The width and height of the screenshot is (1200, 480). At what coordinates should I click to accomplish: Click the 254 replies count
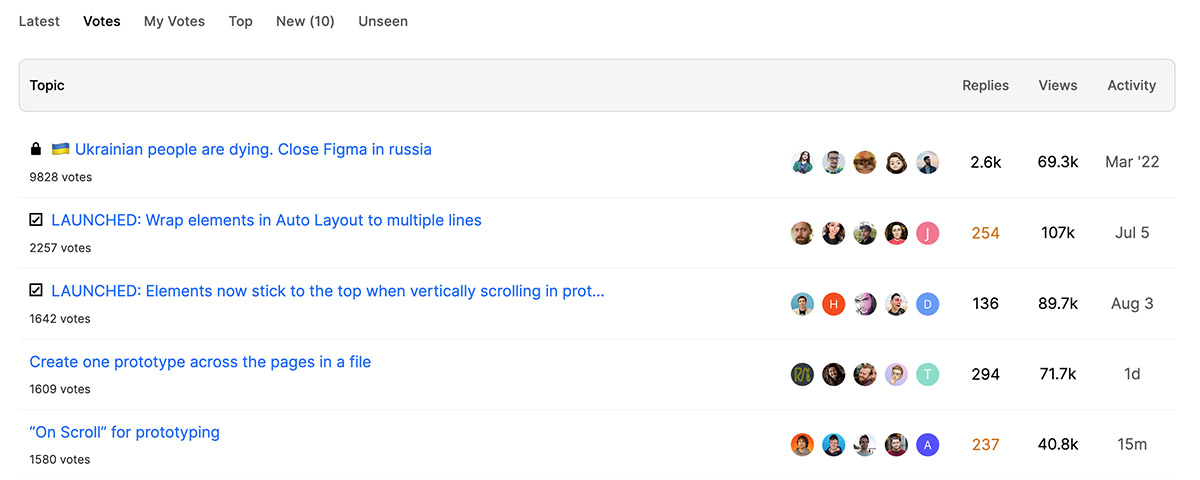pos(986,233)
